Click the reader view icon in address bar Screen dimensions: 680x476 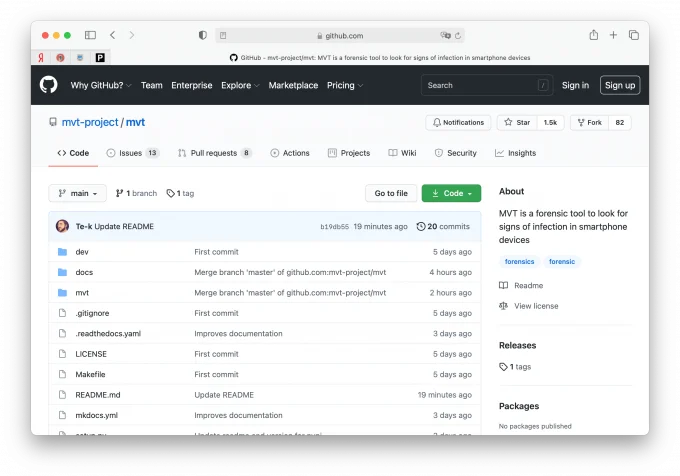223,36
